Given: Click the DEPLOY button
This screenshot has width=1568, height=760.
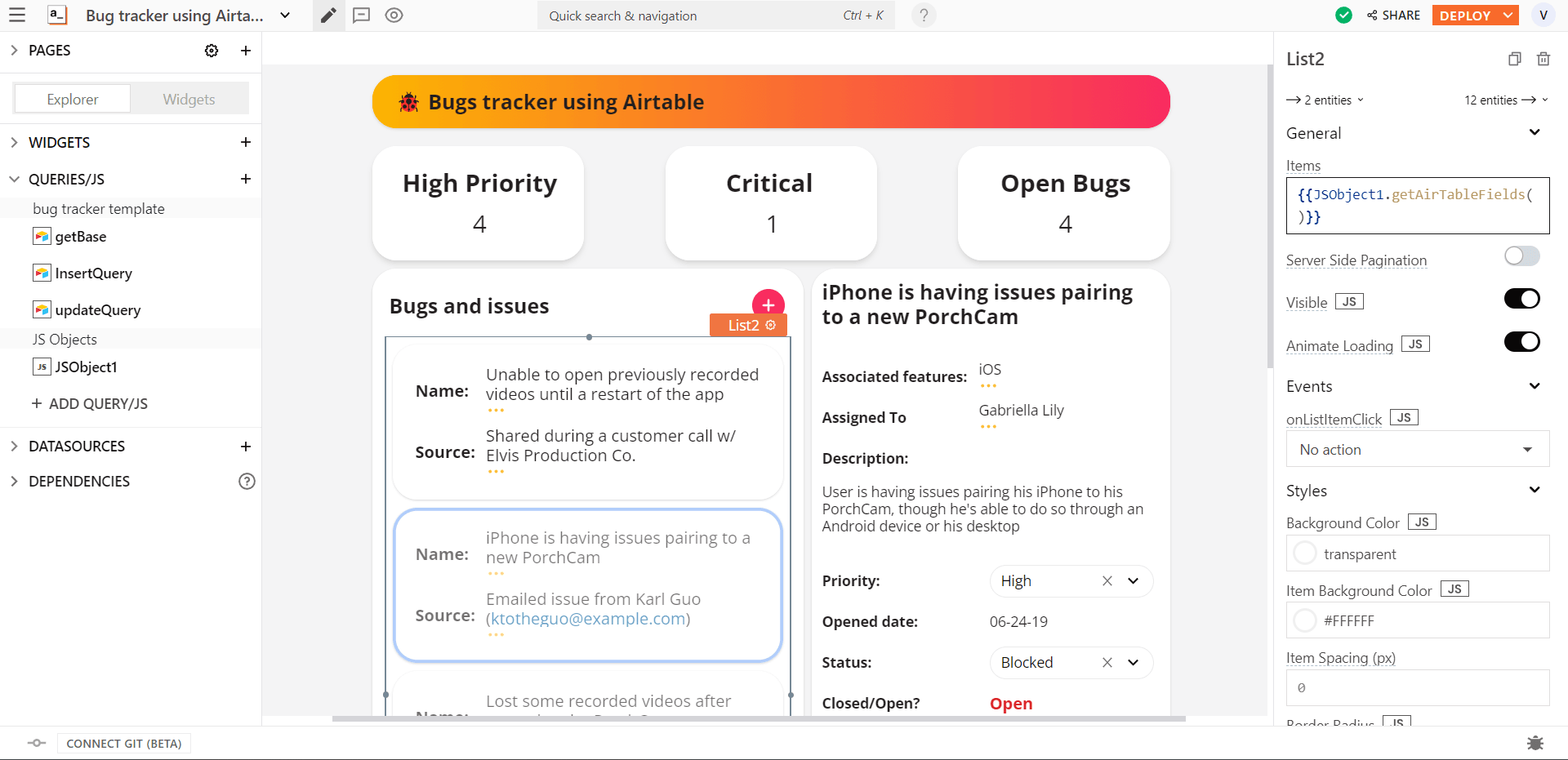Looking at the screenshot, I should (1465, 16).
